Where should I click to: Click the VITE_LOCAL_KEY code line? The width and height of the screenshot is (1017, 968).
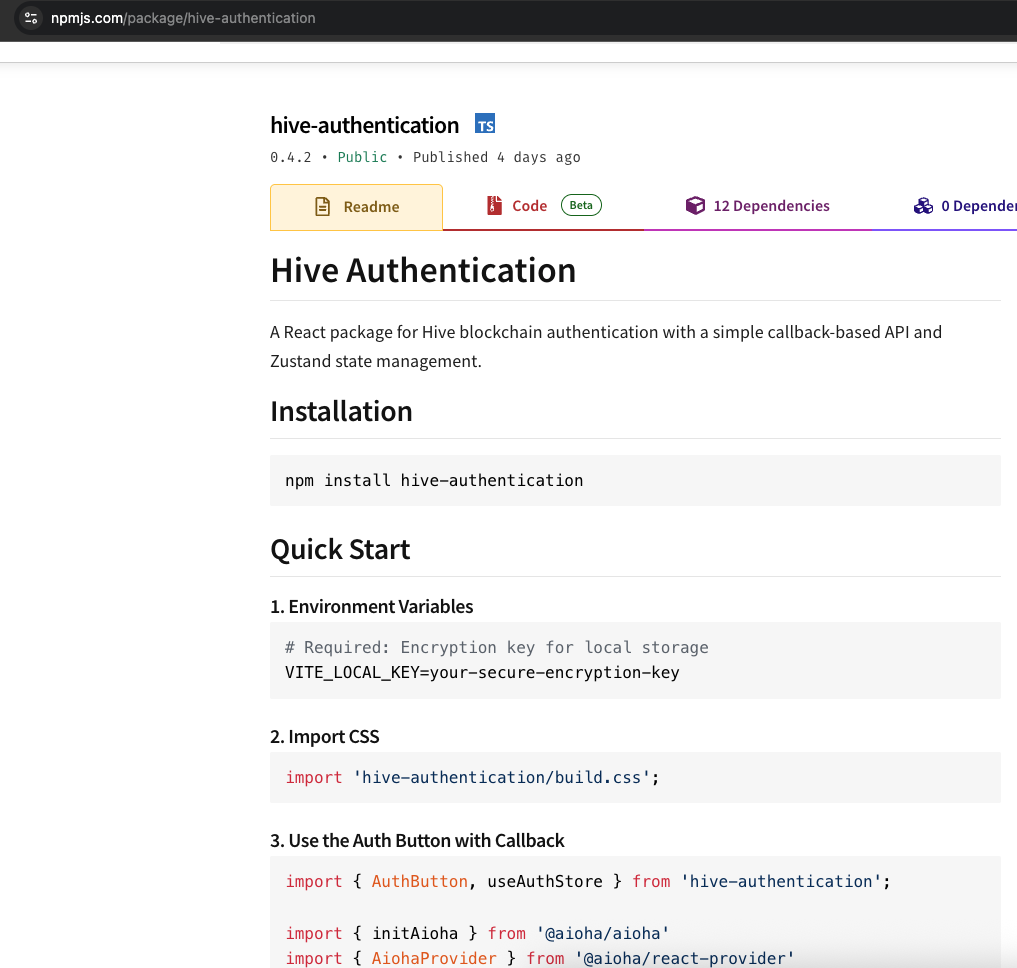point(482,672)
